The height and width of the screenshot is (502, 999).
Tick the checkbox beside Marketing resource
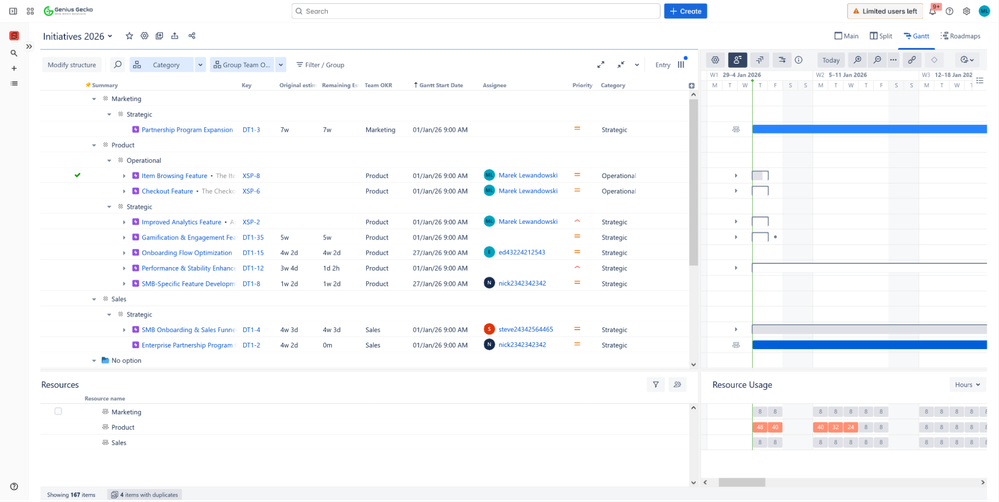[x=58, y=411]
